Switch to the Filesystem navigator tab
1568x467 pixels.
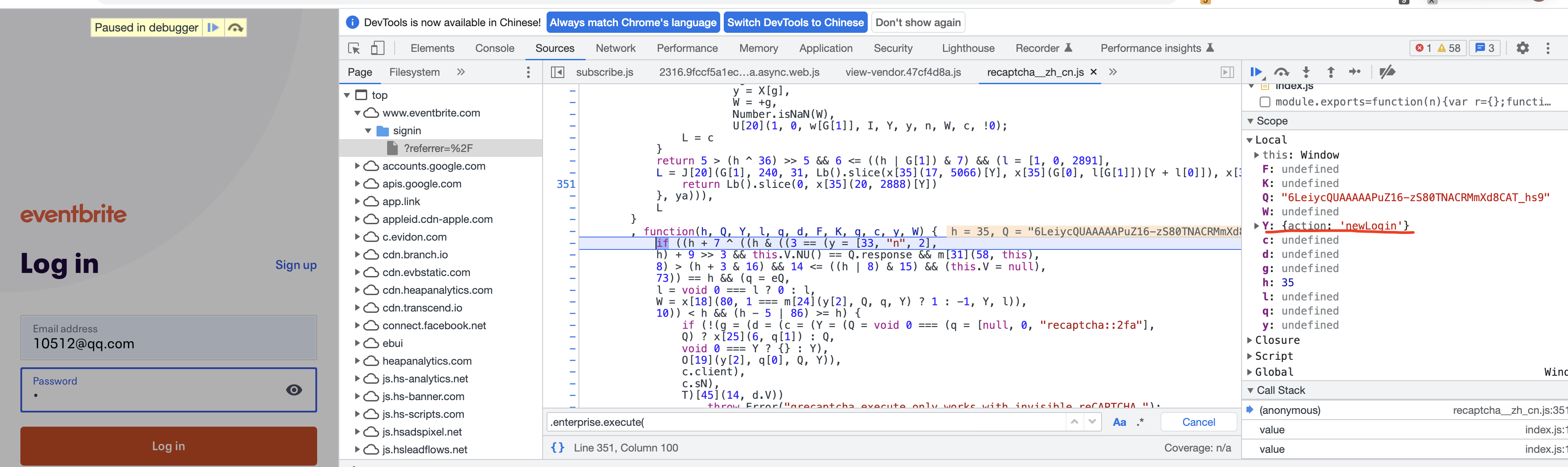click(x=414, y=72)
